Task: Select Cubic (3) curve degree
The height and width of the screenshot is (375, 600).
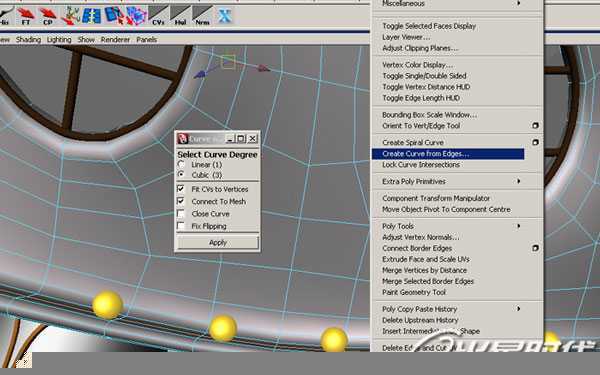Action: coord(181,175)
